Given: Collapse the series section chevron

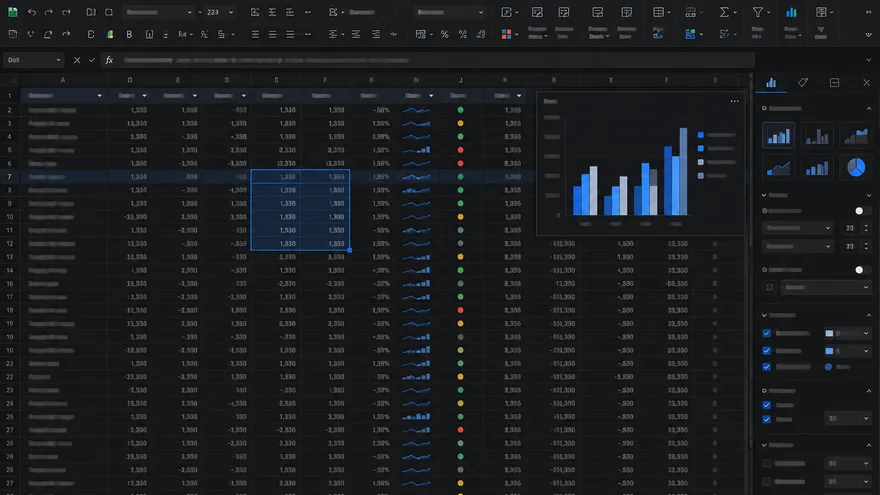Looking at the screenshot, I should pyautogui.click(x=869, y=315).
